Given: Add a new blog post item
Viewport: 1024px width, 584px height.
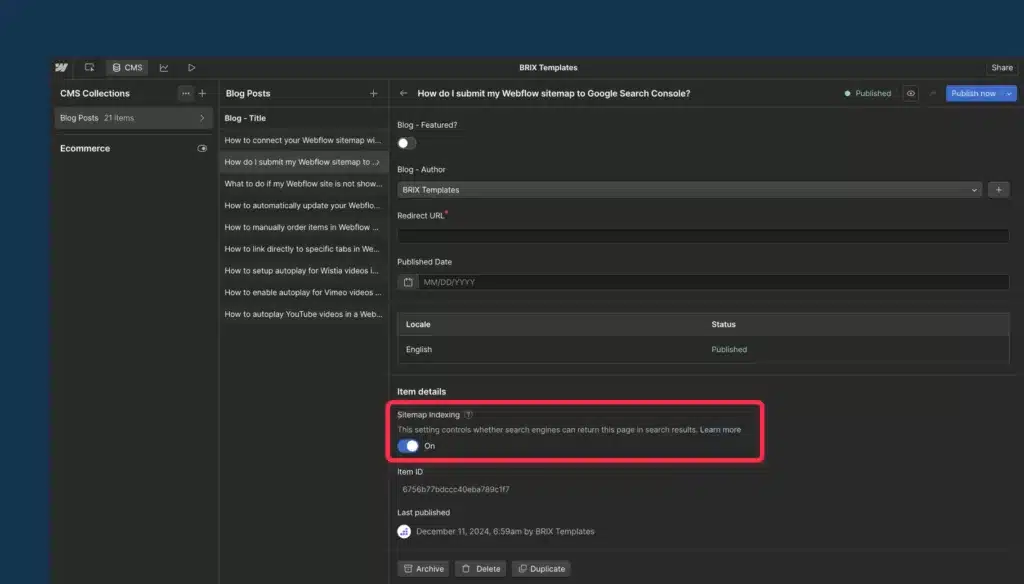Looking at the screenshot, I should click(x=374, y=93).
